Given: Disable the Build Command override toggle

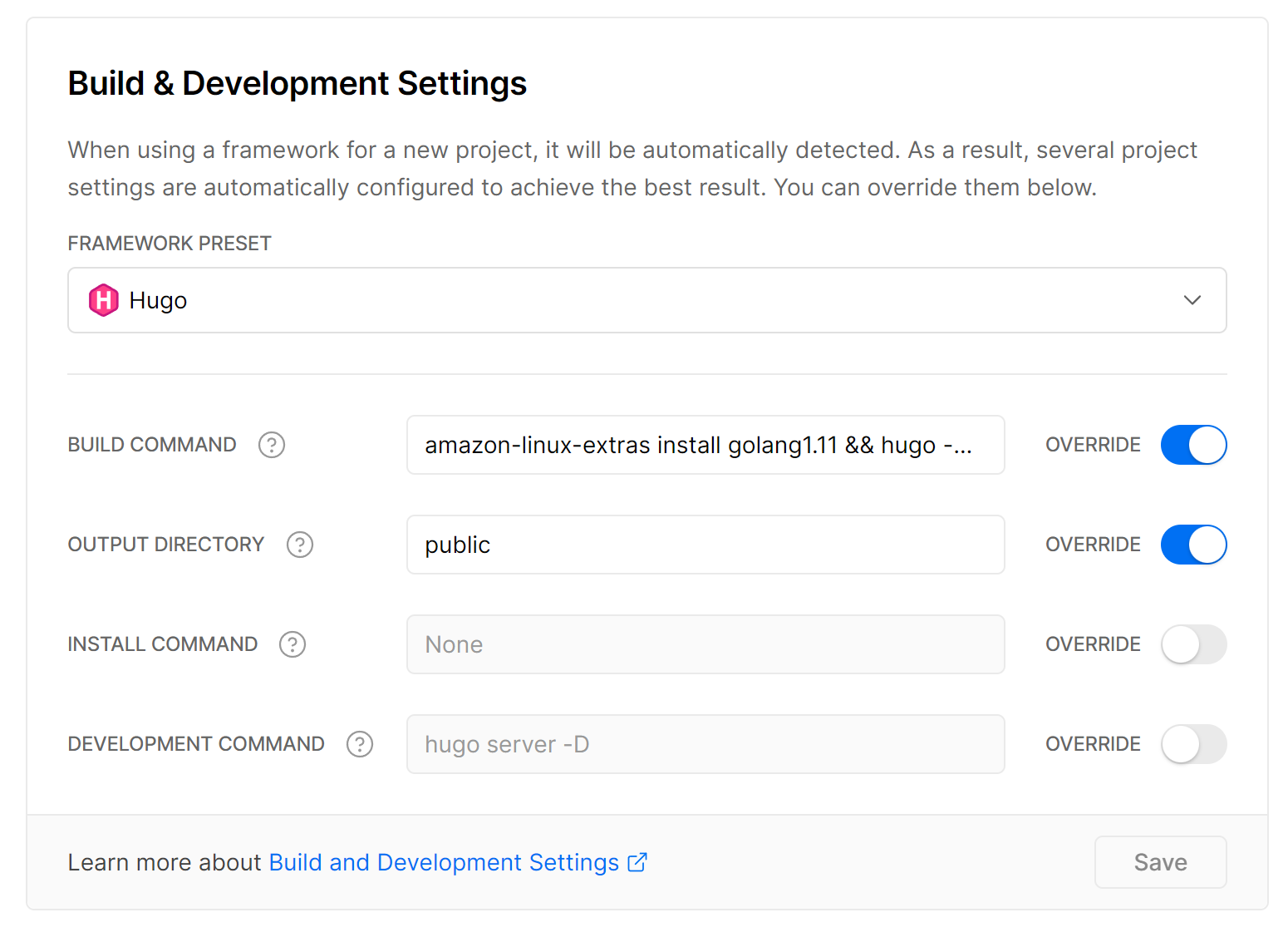Looking at the screenshot, I should tap(1193, 445).
